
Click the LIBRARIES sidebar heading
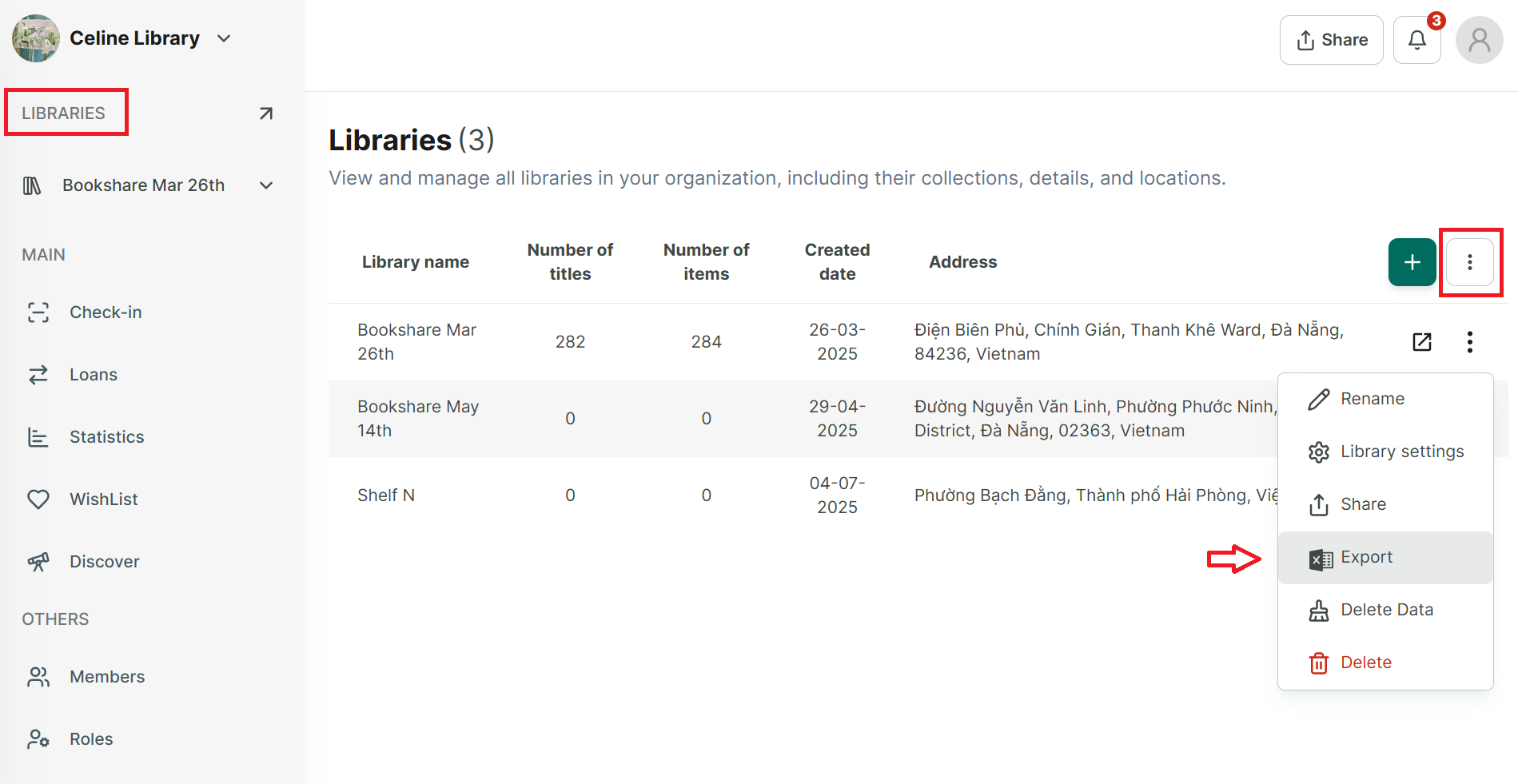64,113
